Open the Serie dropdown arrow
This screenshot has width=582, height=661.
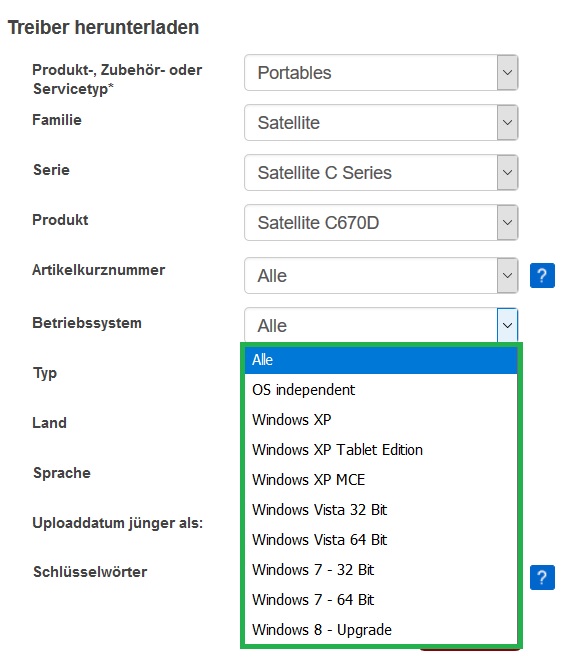tap(507, 172)
